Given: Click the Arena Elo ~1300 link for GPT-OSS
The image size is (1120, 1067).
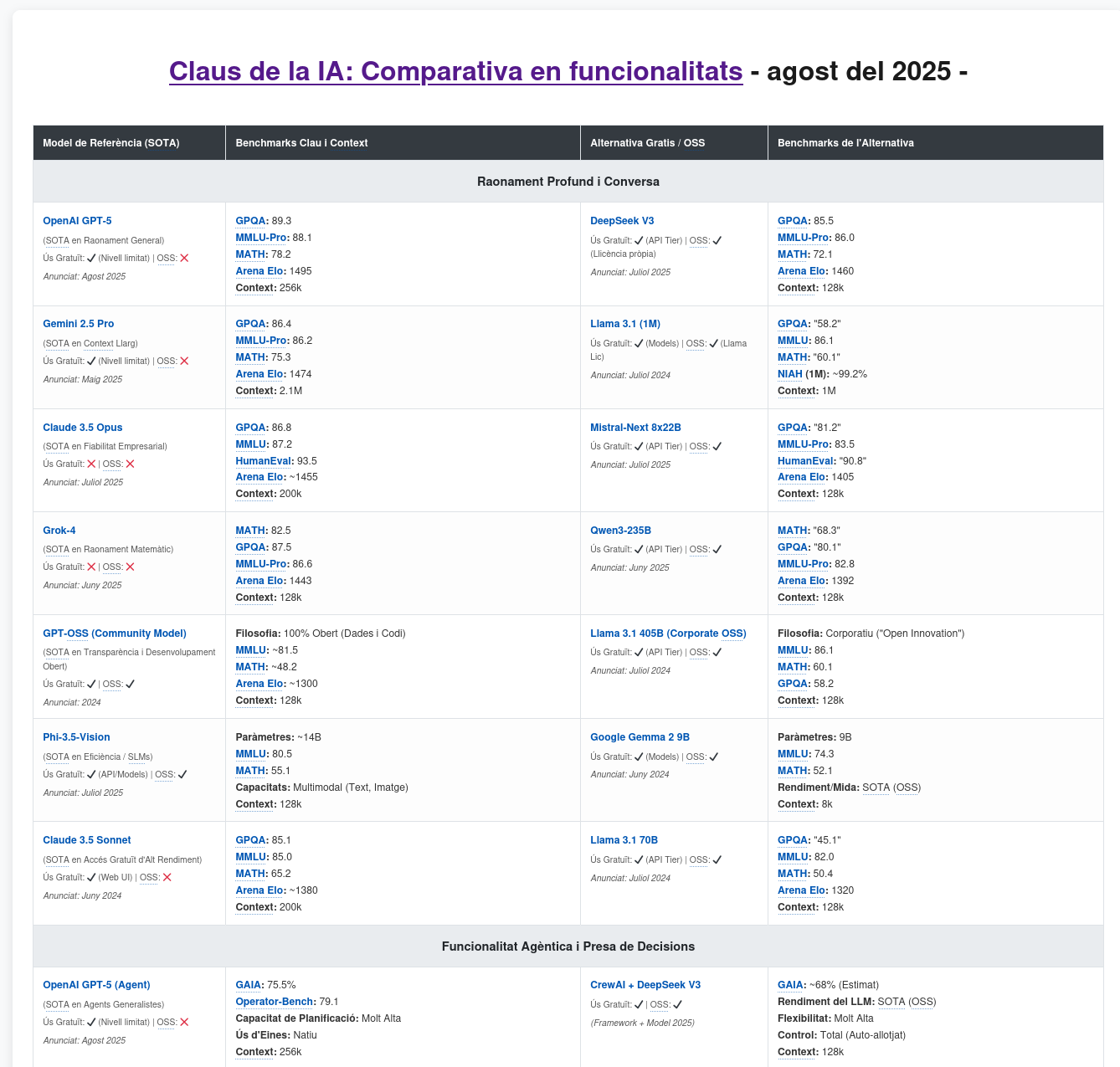Looking at the screenshot, I should coord(259,684).
